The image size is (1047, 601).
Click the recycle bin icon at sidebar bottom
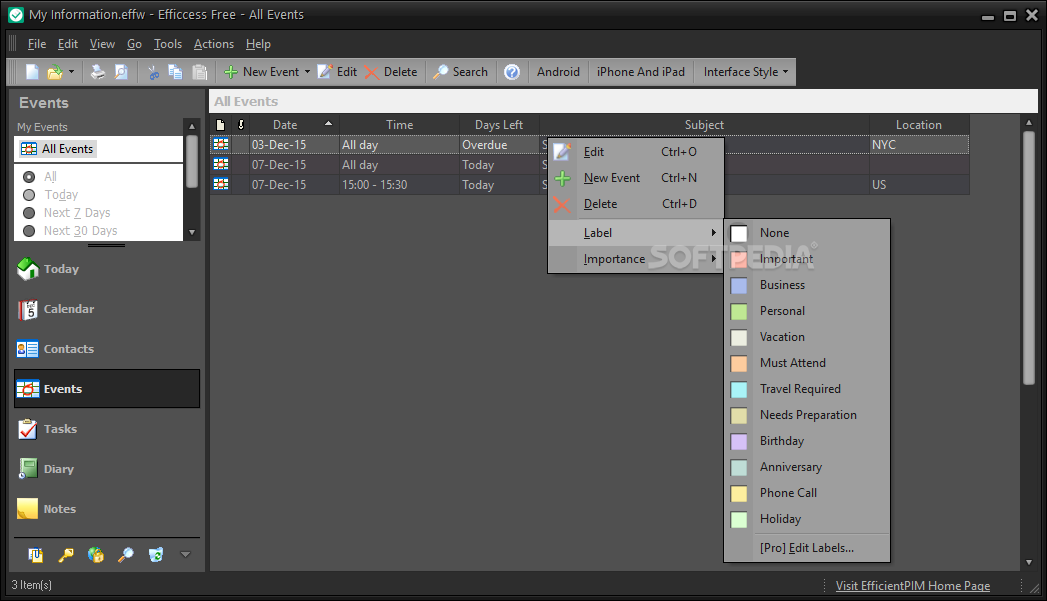click(156, 555)
